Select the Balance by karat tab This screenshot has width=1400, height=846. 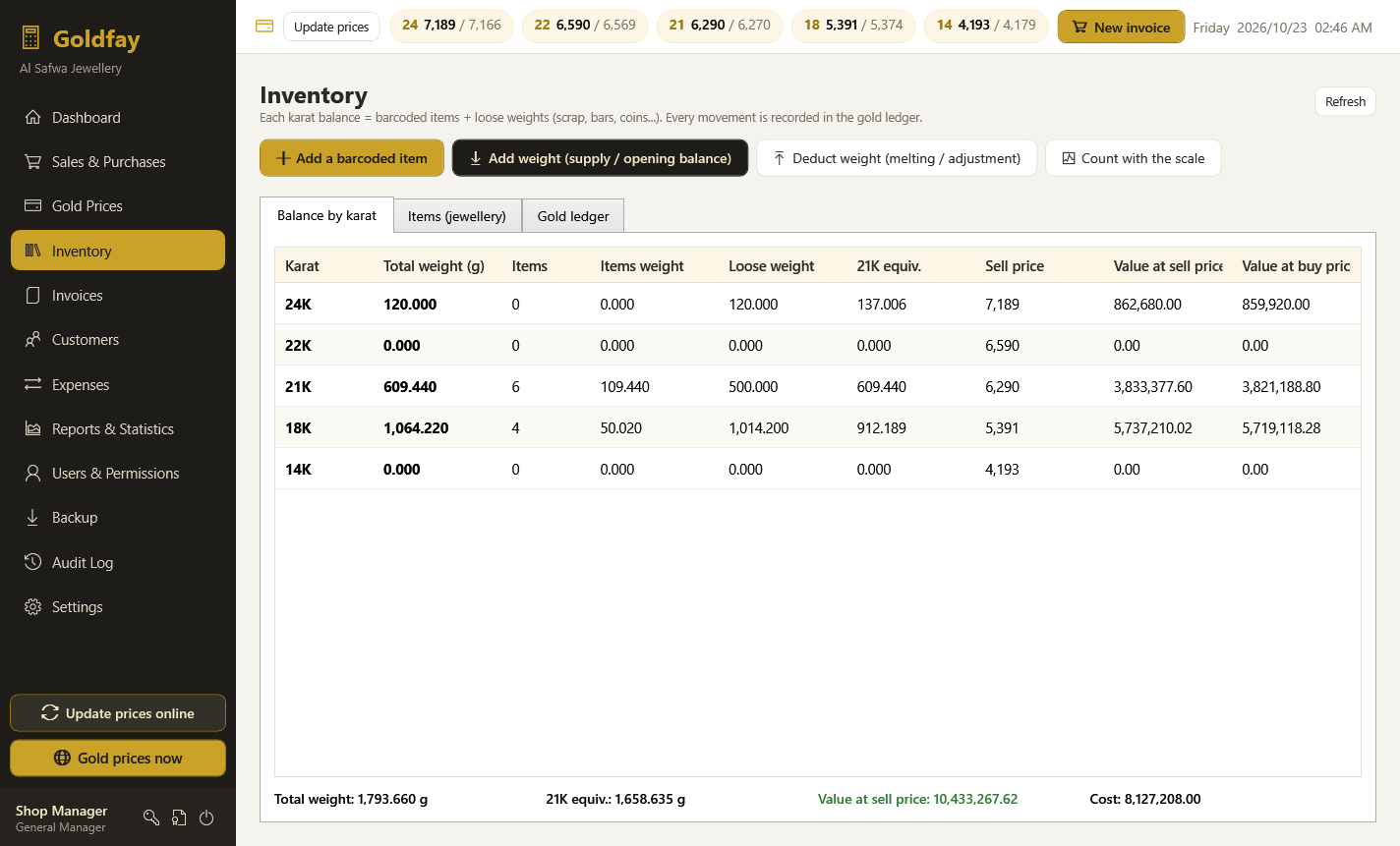coord(326,215)
